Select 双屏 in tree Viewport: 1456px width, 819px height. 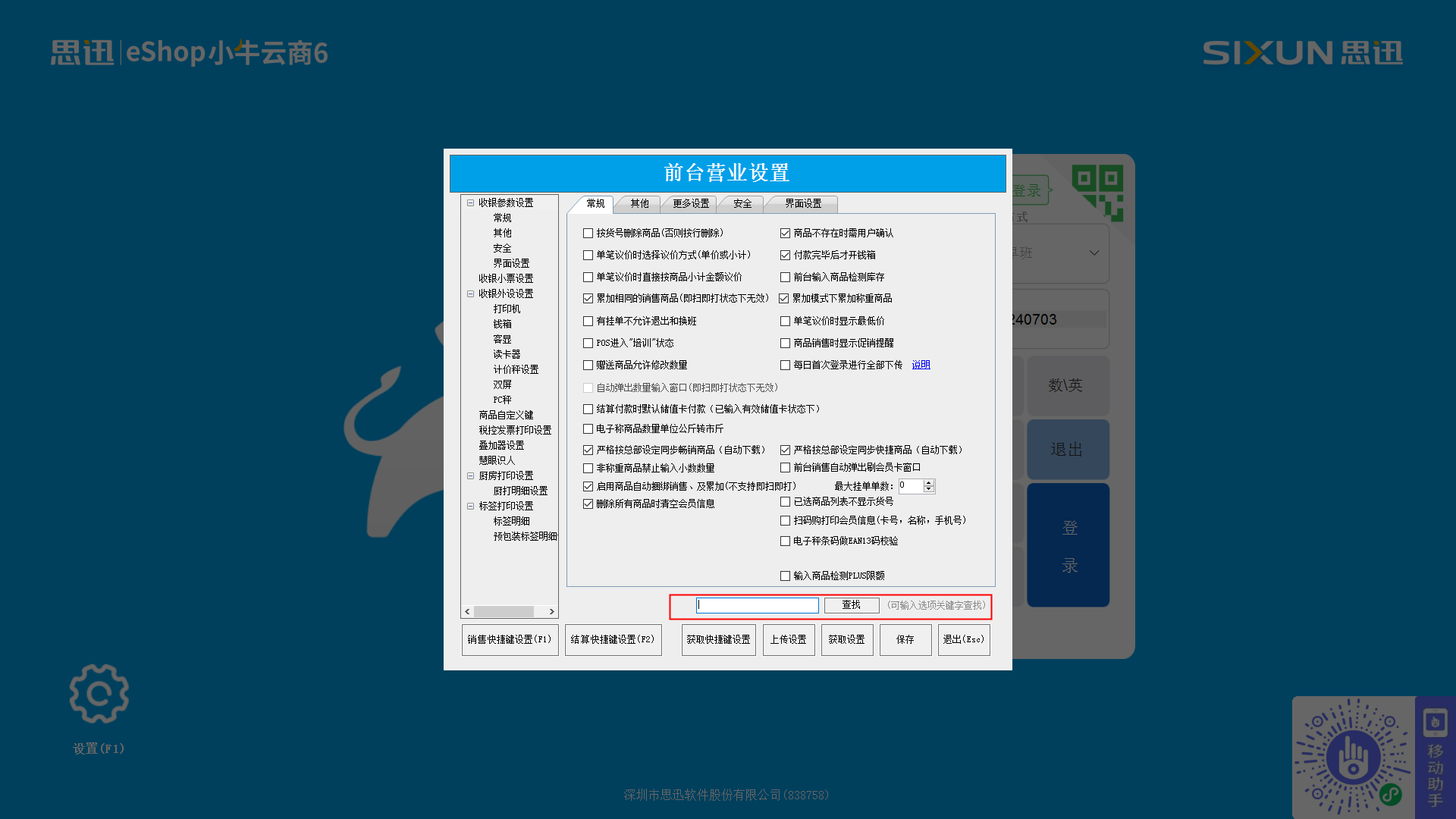point(502,384)
